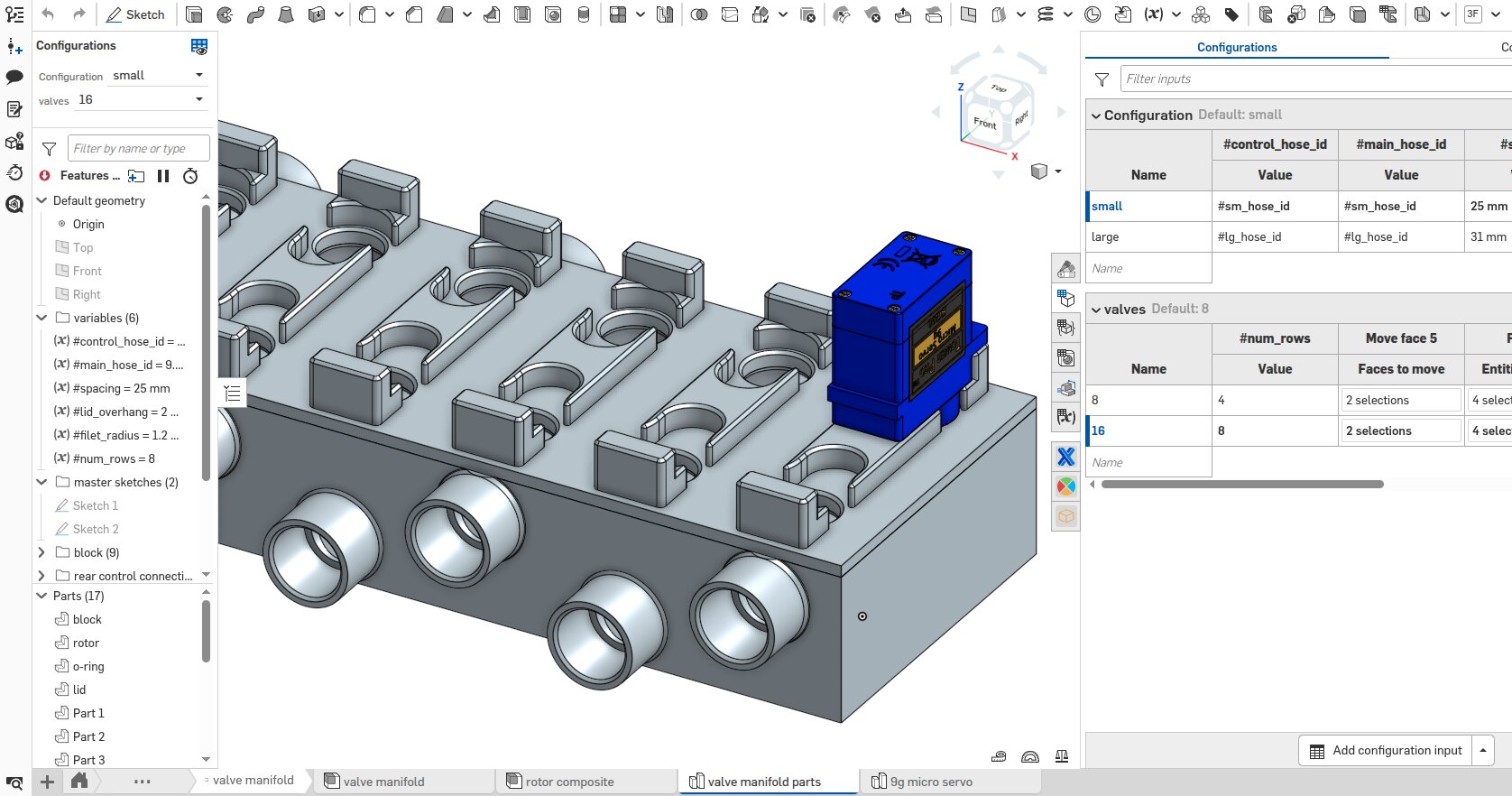The height and width of the screenshot is (796, 1512).
Task: Select the Boolean tool
Action: [699, 14]
